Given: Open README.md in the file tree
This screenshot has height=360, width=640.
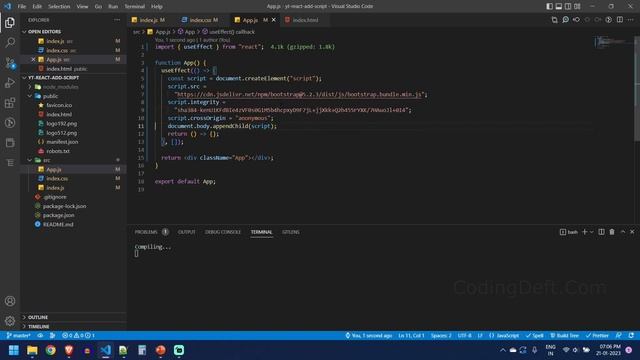Looking at the screenshot, I should click(x=58, y=224).
